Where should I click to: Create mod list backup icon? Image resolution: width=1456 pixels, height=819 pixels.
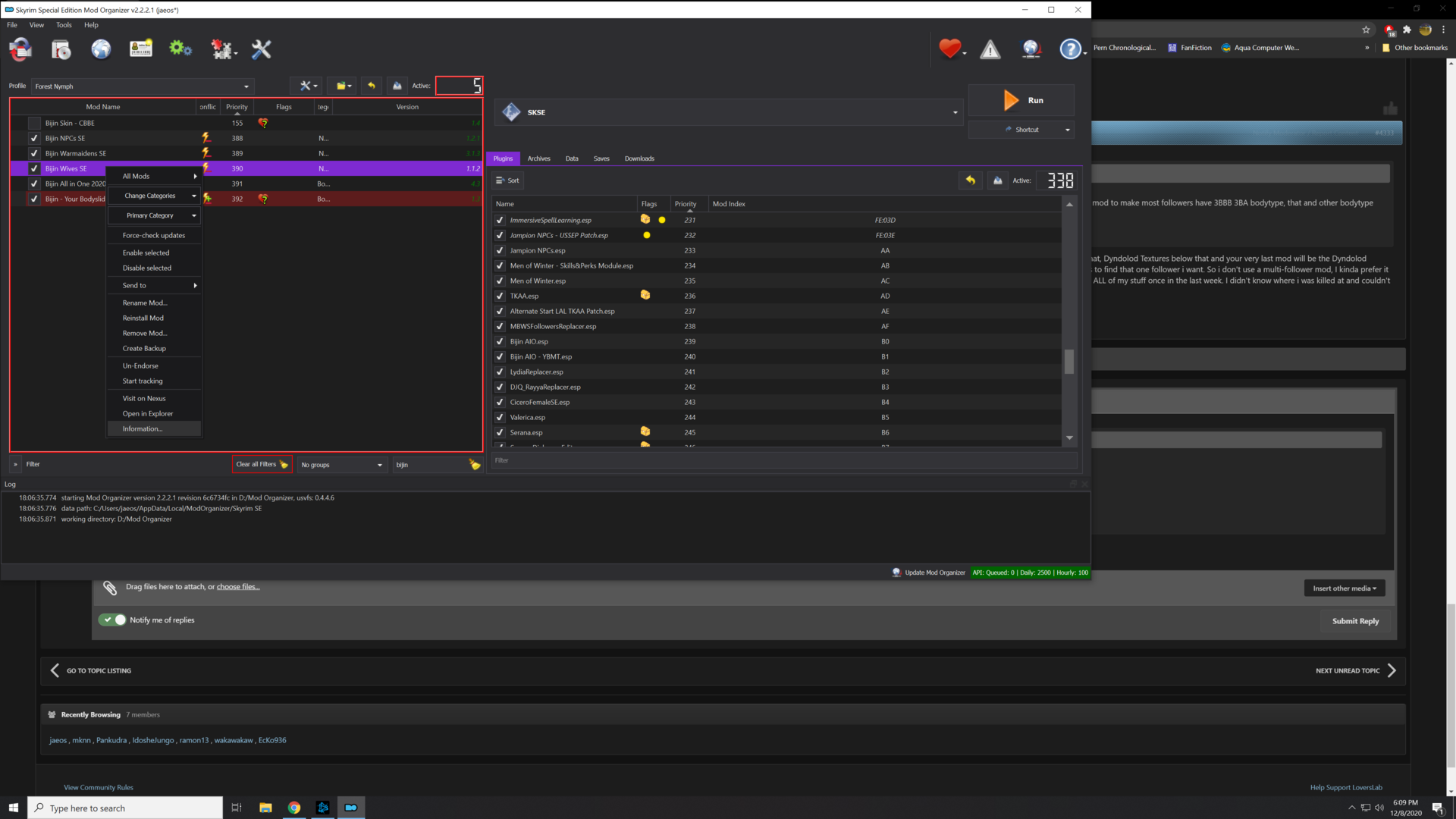[x=397, y=86]
